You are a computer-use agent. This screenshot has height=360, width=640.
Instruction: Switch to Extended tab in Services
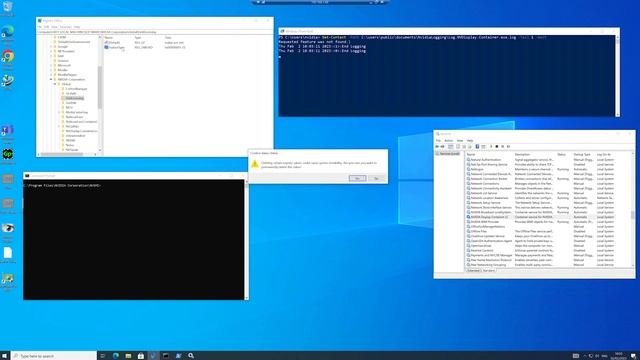pyautogui.click(x=473, y=271)
